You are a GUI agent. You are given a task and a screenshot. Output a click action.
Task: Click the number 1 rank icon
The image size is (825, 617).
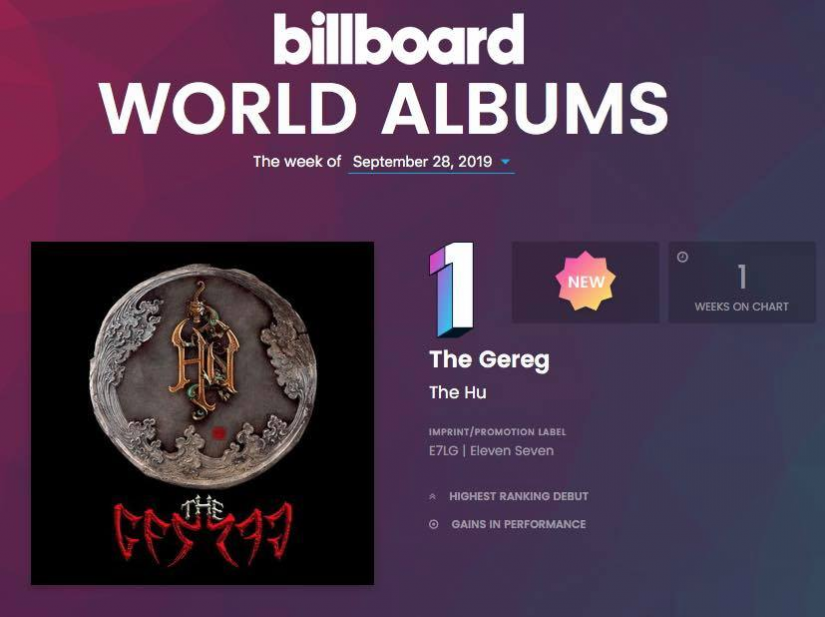(451, 289)
